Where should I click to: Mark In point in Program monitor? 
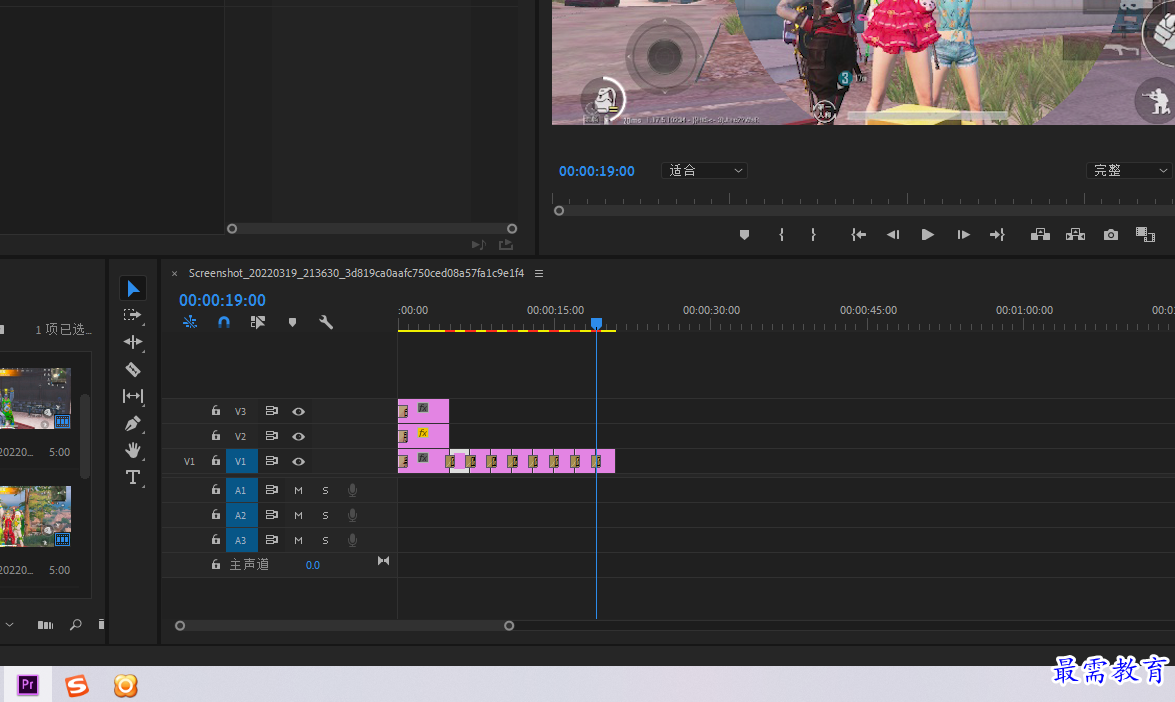pyautogui.click(x=782, y=235)
